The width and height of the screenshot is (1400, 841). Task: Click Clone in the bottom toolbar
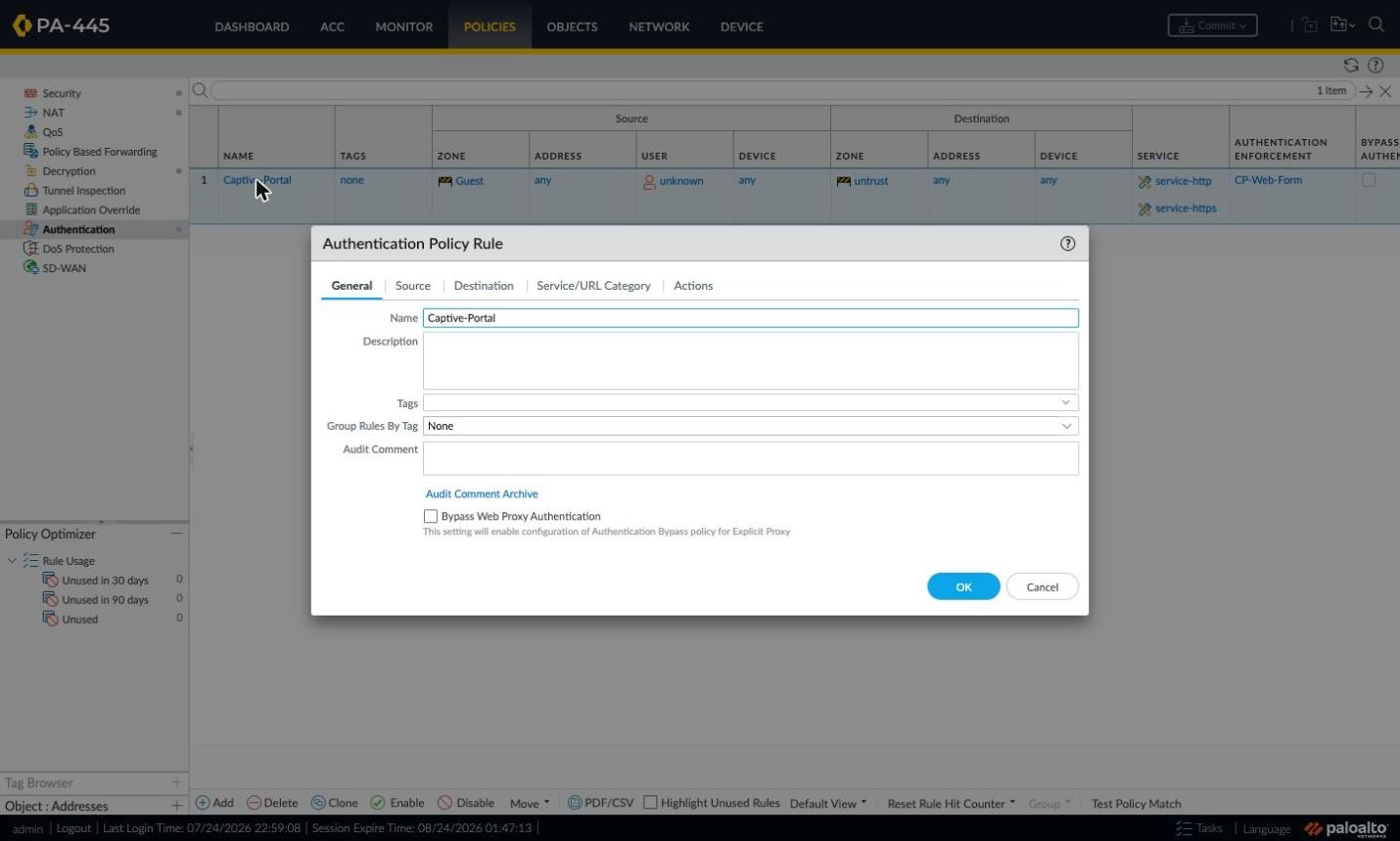point(334,803)
